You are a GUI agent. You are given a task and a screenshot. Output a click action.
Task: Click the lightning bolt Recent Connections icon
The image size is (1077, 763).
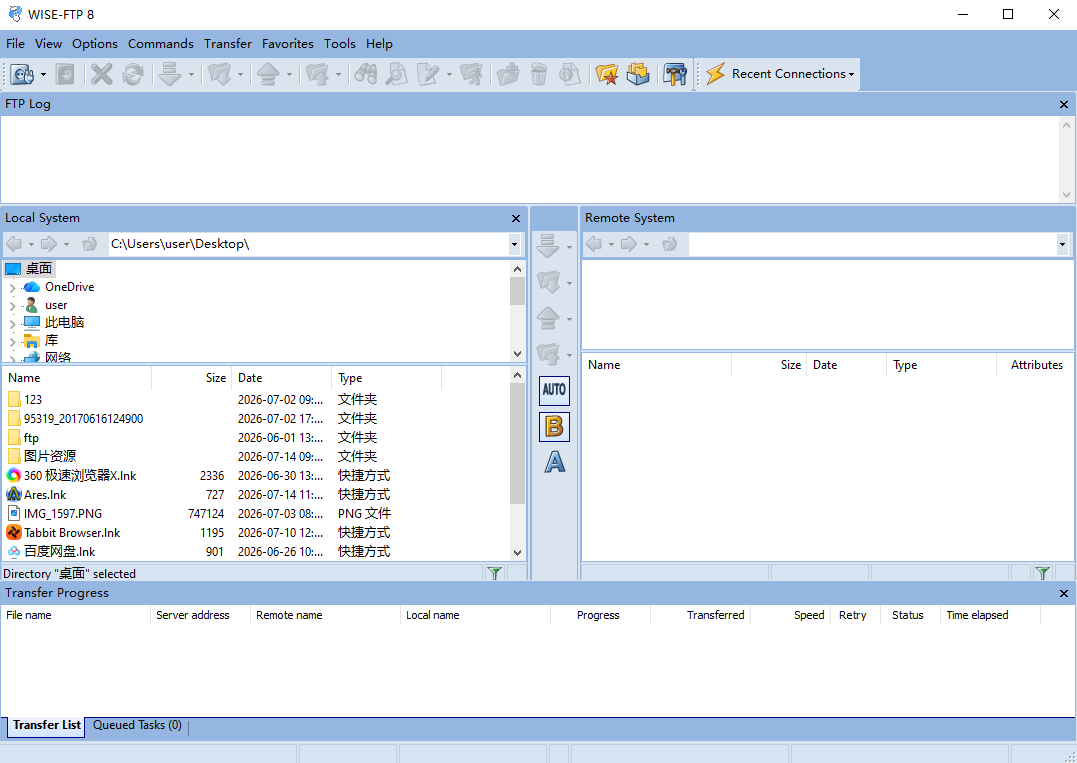pyautogui.click(x=716, y=73)
